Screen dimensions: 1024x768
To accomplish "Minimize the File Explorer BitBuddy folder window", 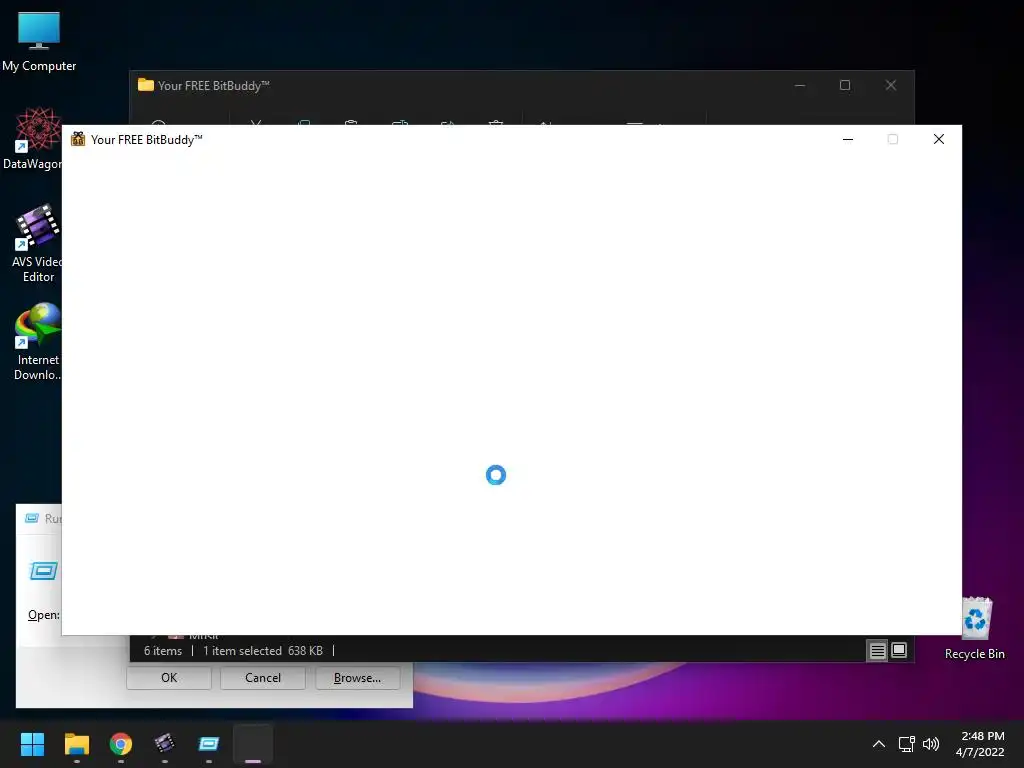I will coord(800,86).
